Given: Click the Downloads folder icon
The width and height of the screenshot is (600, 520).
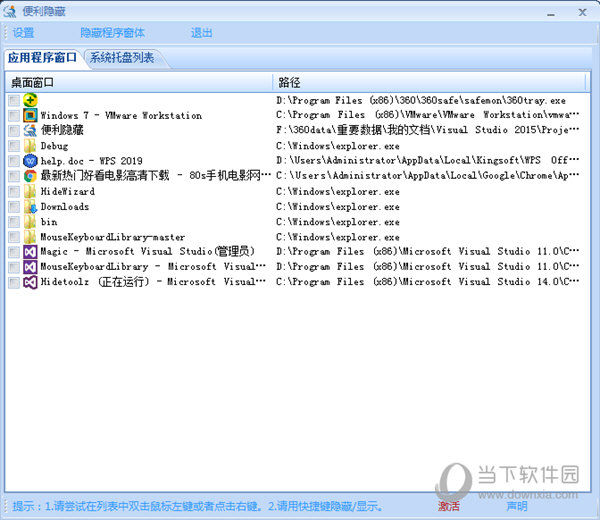Looking at the screenshot, I should [x=30, y=207].
